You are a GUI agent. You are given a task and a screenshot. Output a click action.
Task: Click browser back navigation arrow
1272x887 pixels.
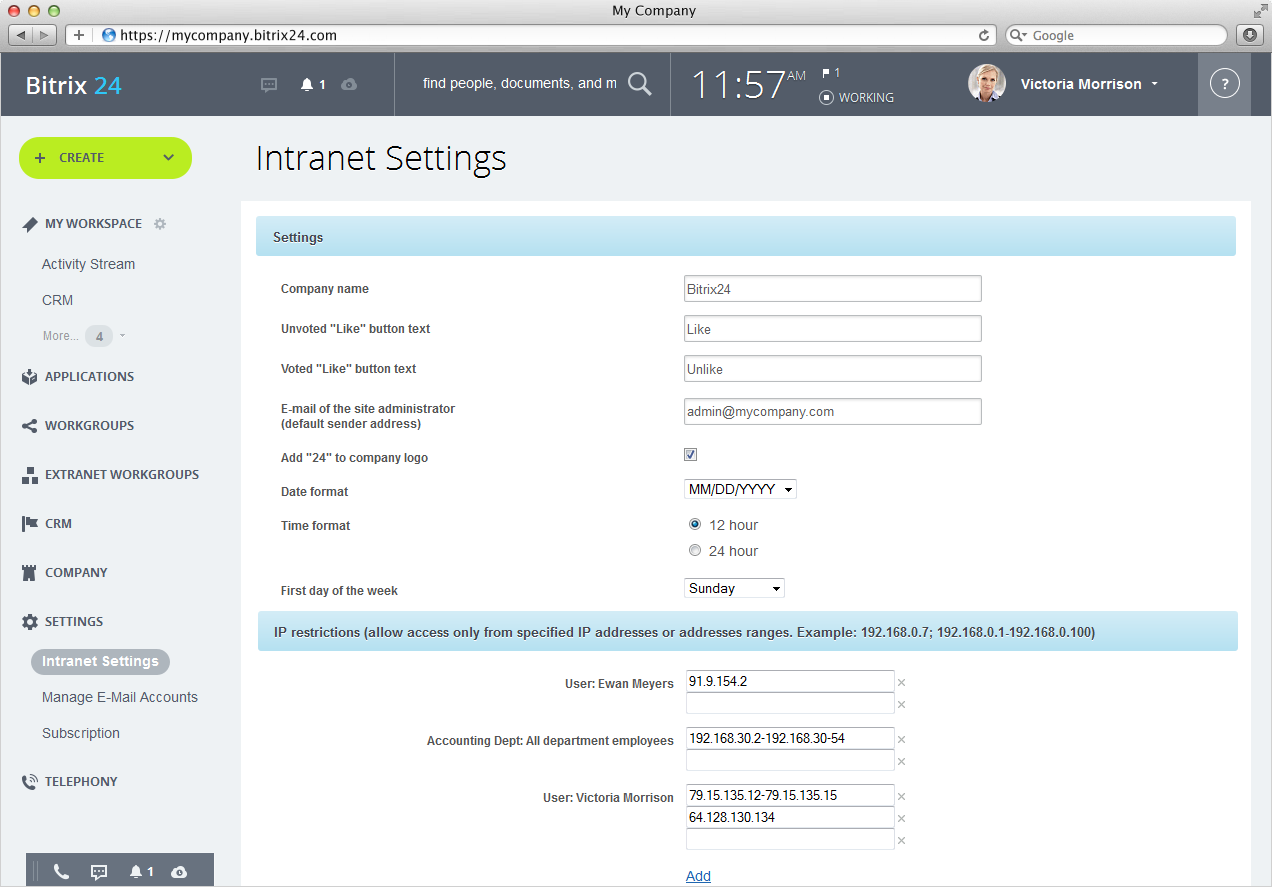click(x=21, y=35)
